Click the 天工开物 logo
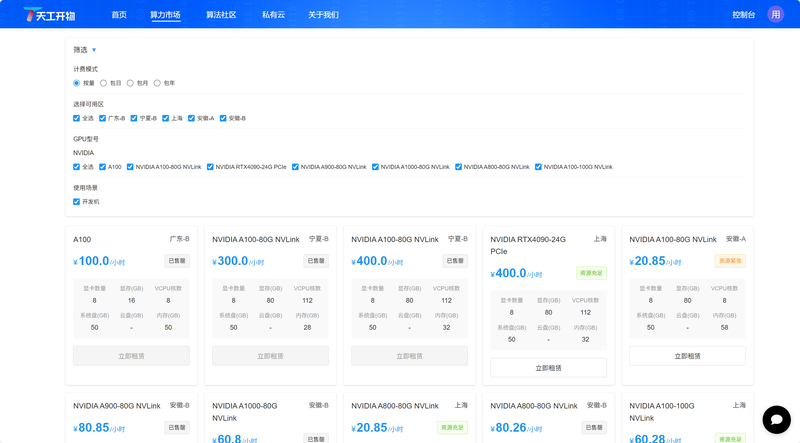Image resolution: width=800 pixels, height=443 pixels. click(x=49, y=15)
